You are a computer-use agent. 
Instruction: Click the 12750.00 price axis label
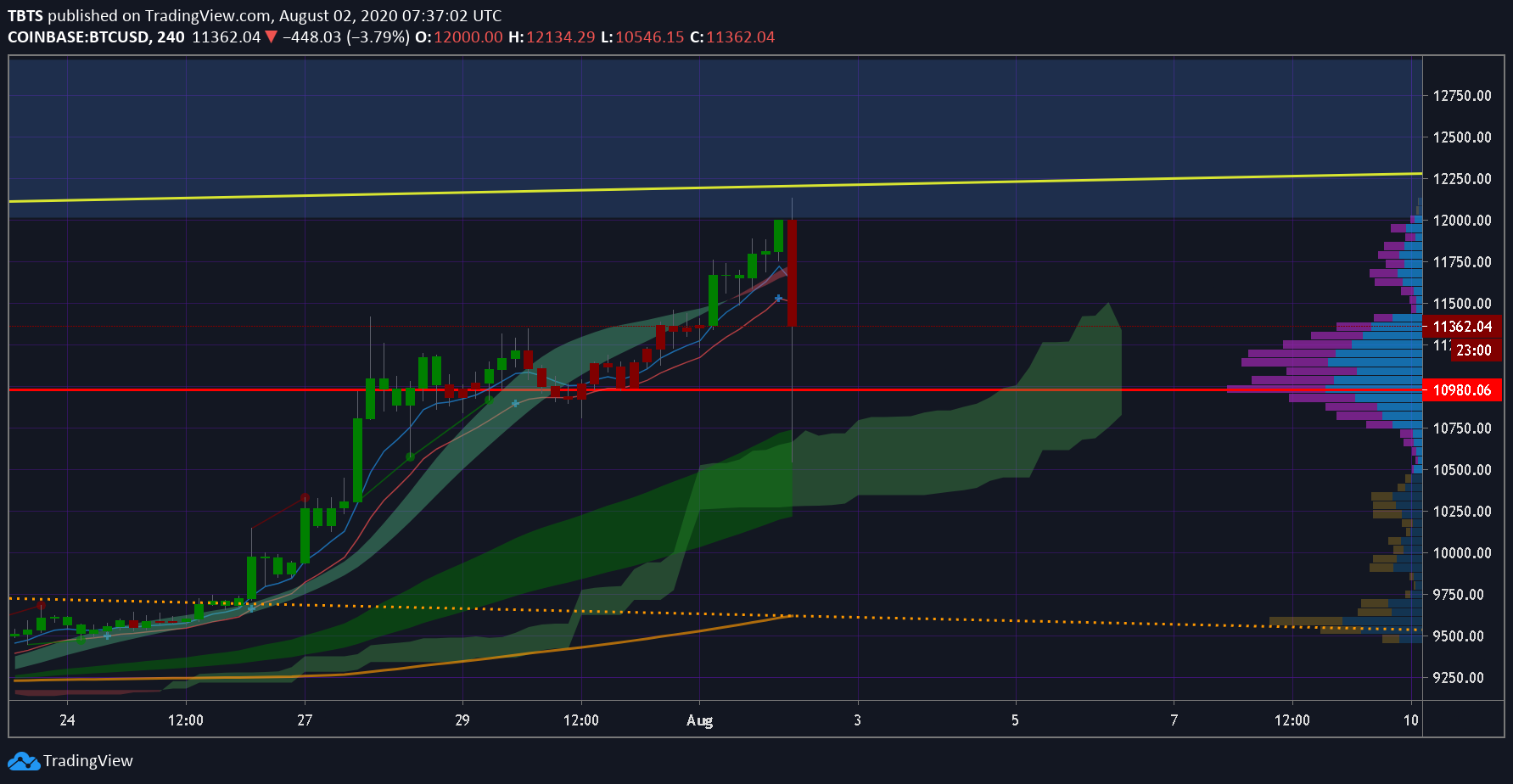1462,96
